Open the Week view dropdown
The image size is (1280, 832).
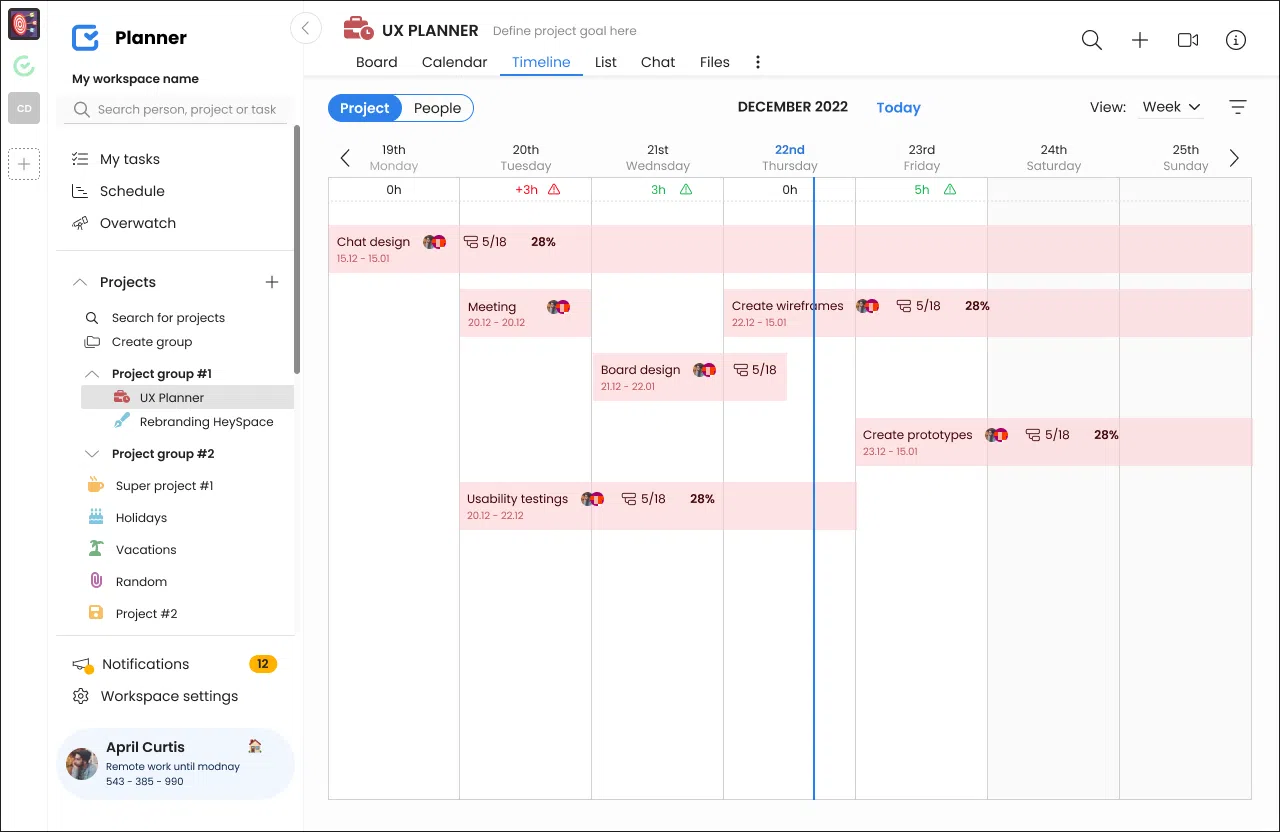tap(1170, 107)
